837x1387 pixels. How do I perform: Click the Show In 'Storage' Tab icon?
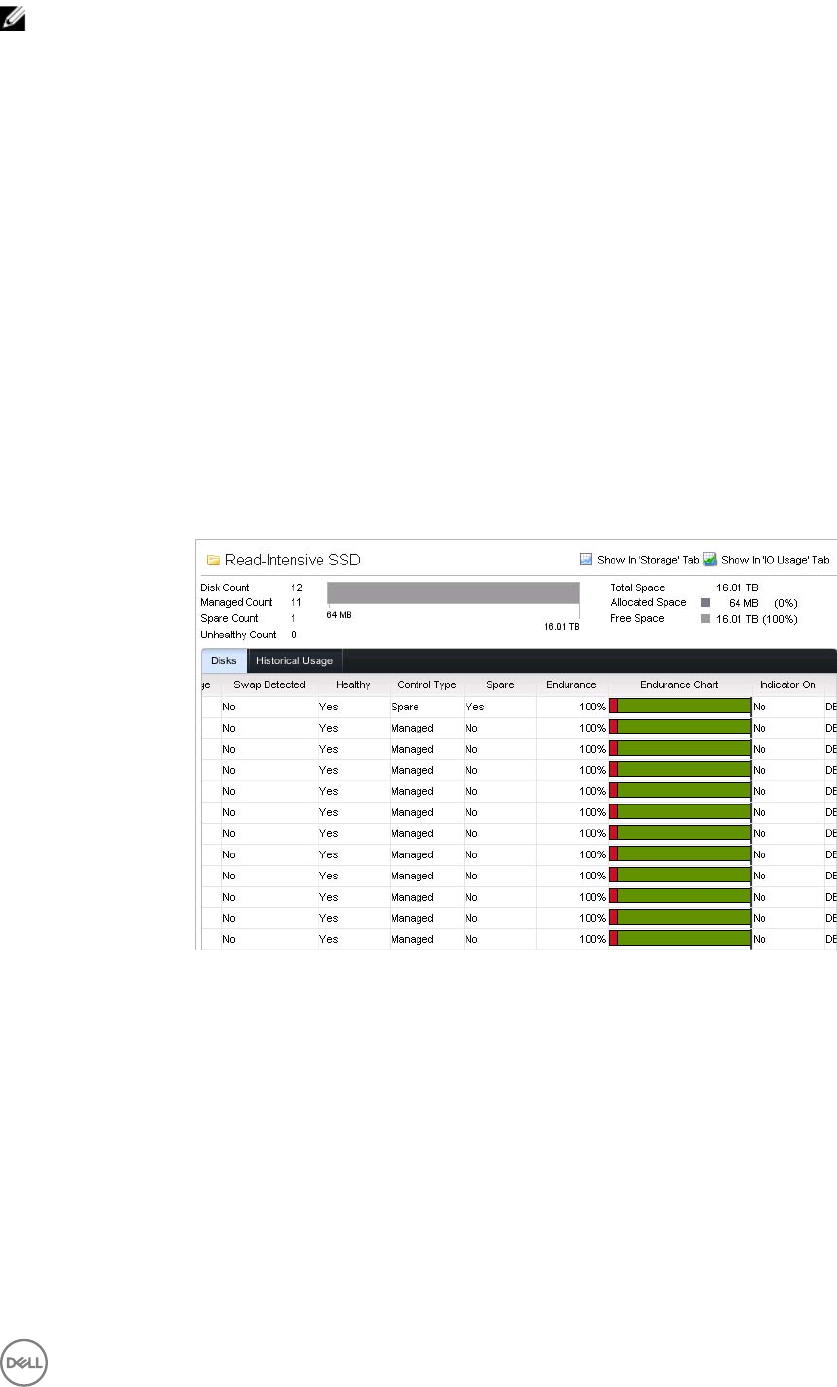(587, 560)
